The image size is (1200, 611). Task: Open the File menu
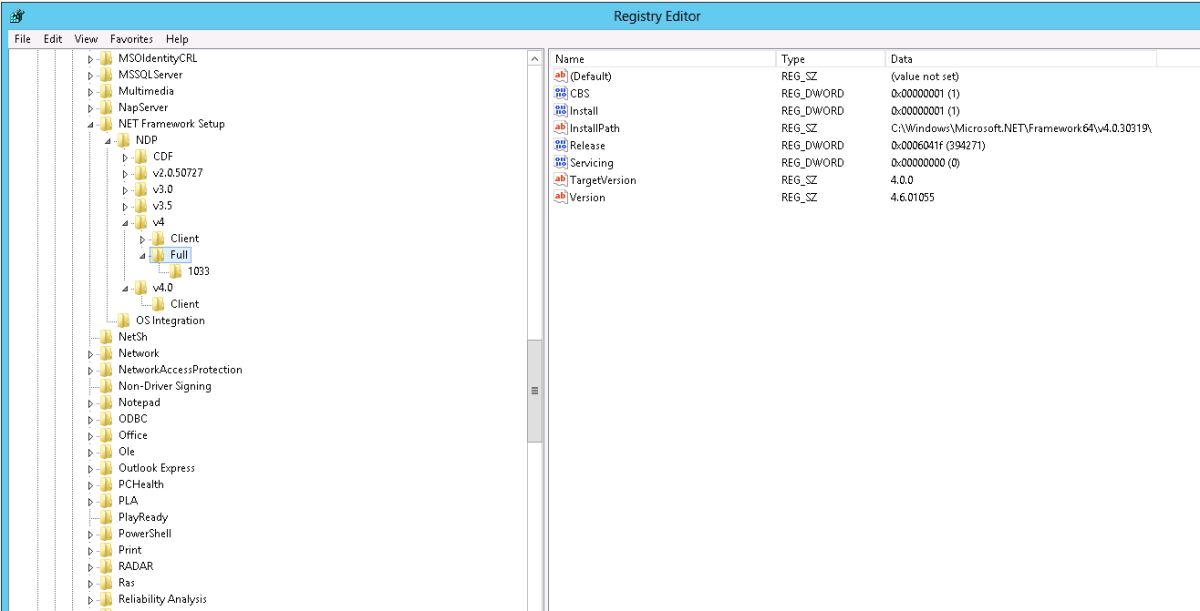(x=22, y=39)
